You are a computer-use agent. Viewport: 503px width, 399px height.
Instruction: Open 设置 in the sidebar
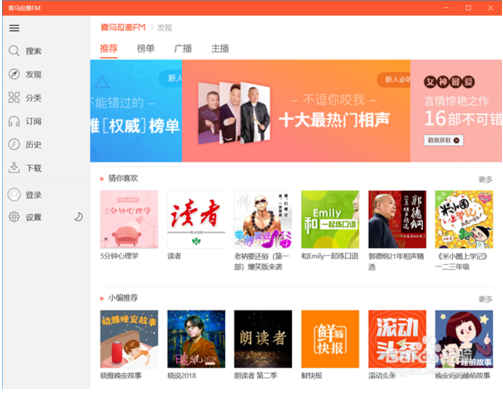[34, 218]
